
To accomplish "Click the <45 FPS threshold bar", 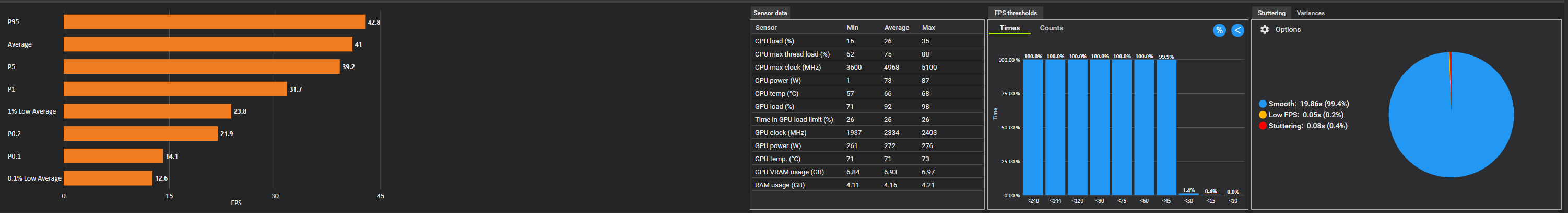I will 1165,127.
